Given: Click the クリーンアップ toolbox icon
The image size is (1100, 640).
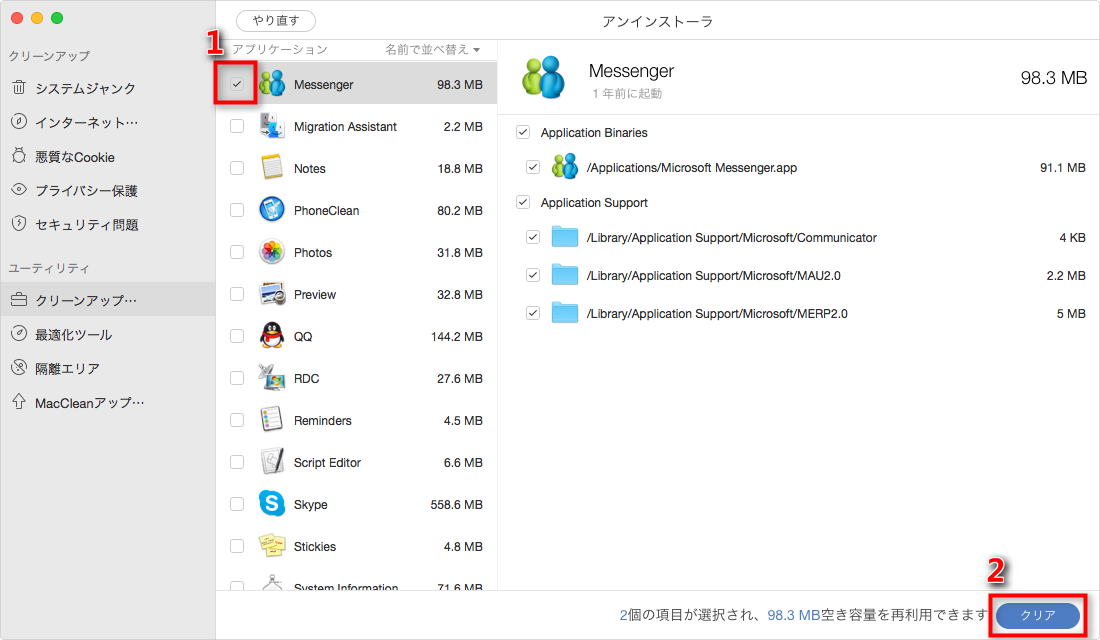Looking at the screenshot, I should click(x=19, y=300).
